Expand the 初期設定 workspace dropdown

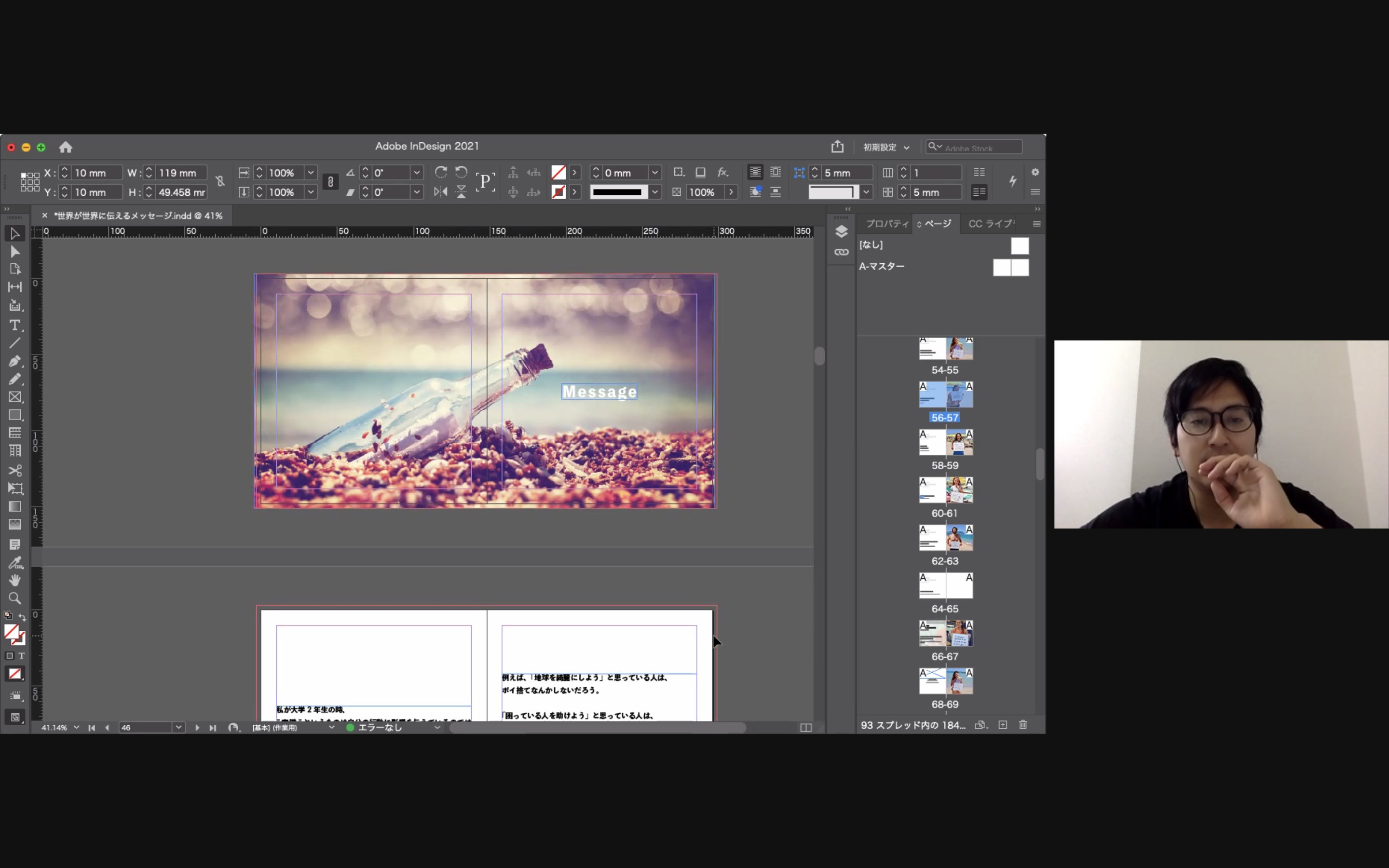[886, 148]
